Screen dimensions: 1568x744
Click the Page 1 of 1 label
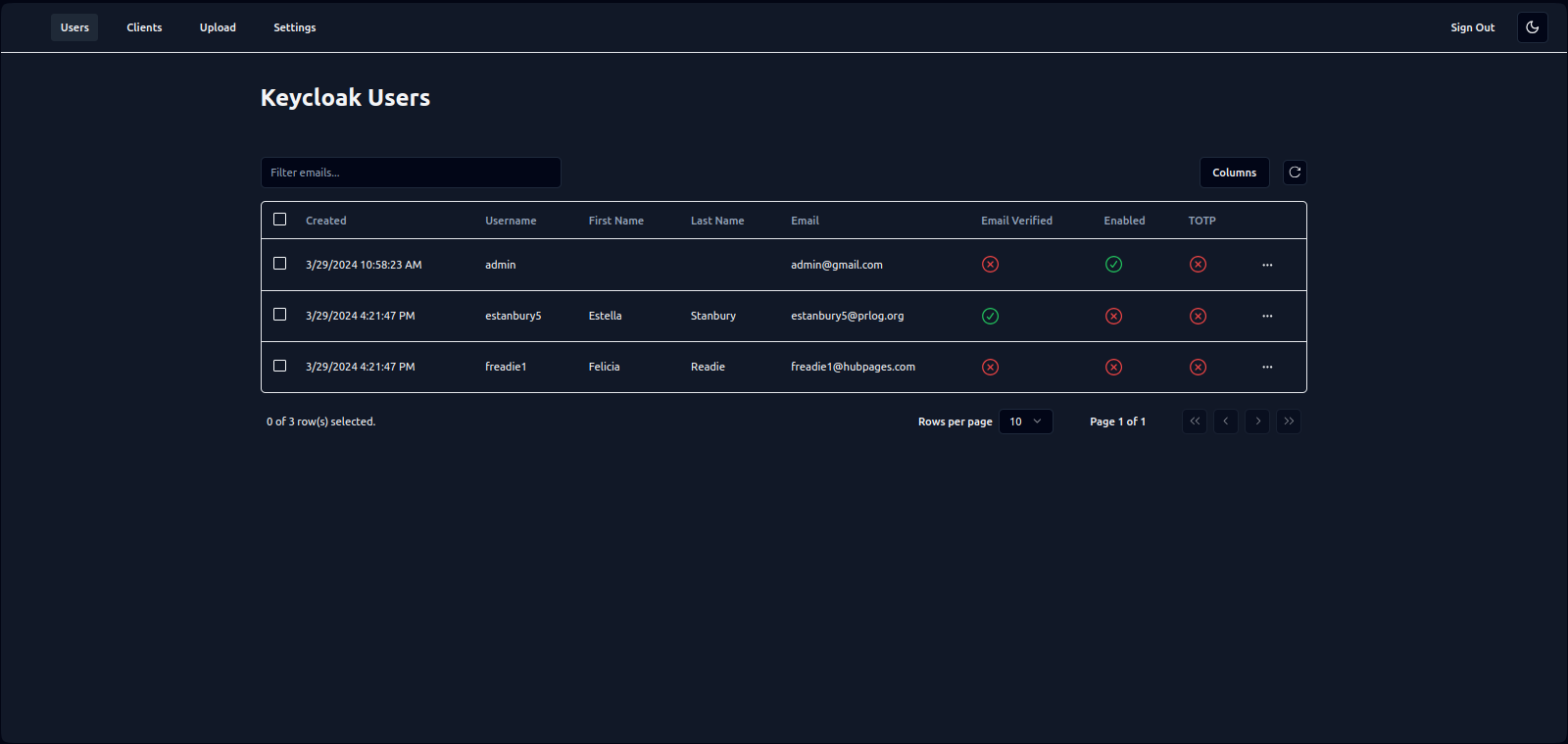click(1118, 422)
